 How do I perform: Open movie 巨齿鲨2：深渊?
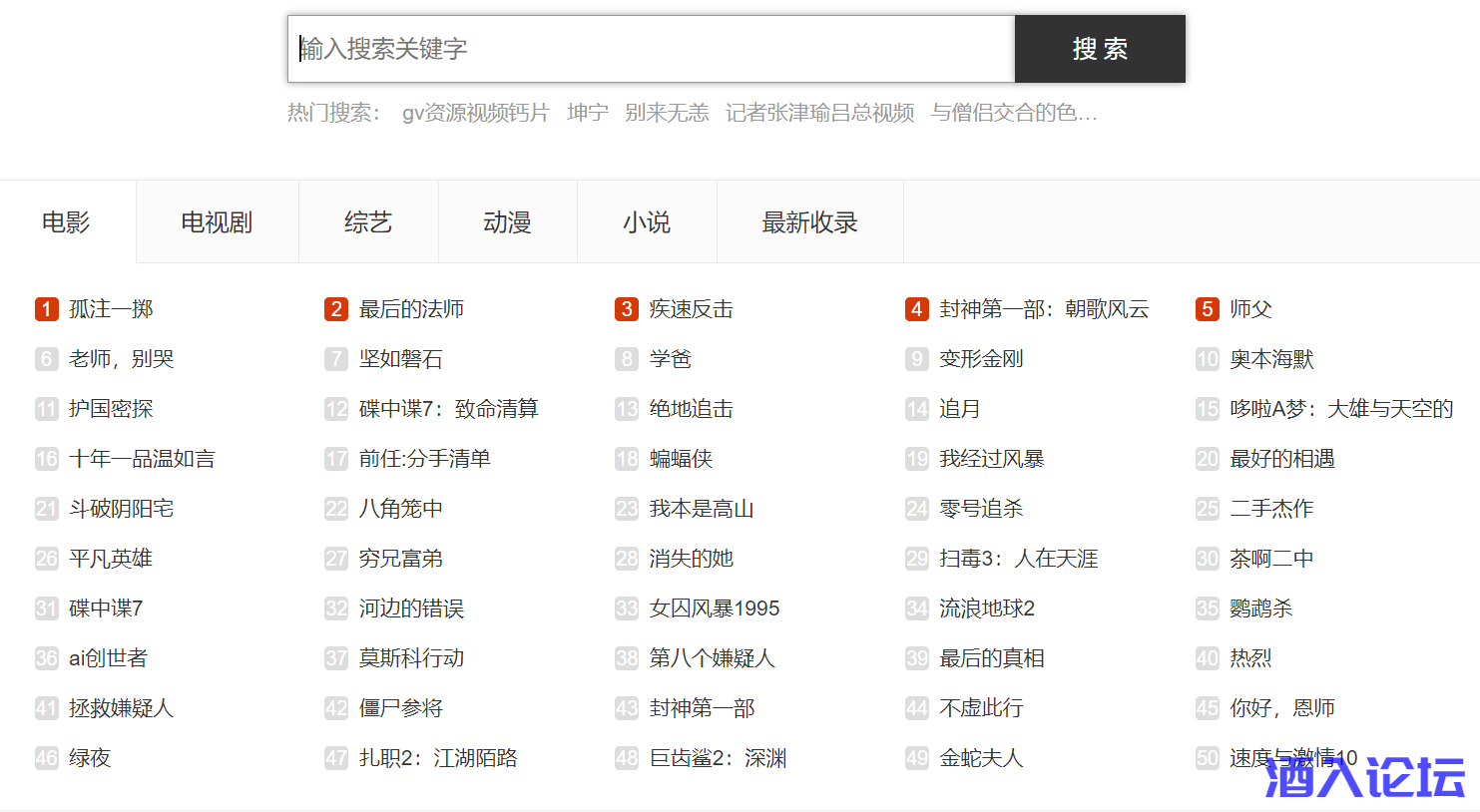(718, 758)
